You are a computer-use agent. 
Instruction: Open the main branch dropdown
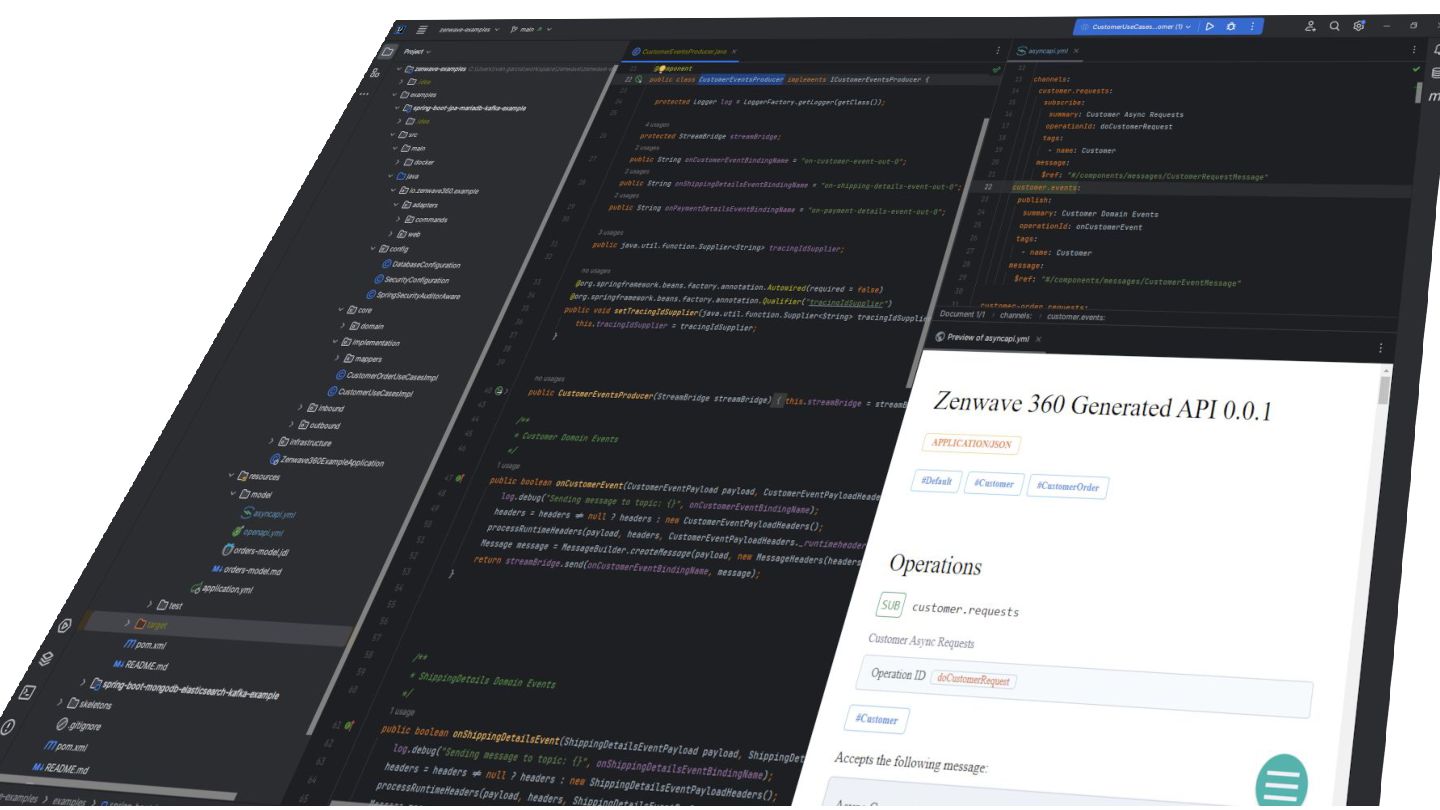[531, 30]
